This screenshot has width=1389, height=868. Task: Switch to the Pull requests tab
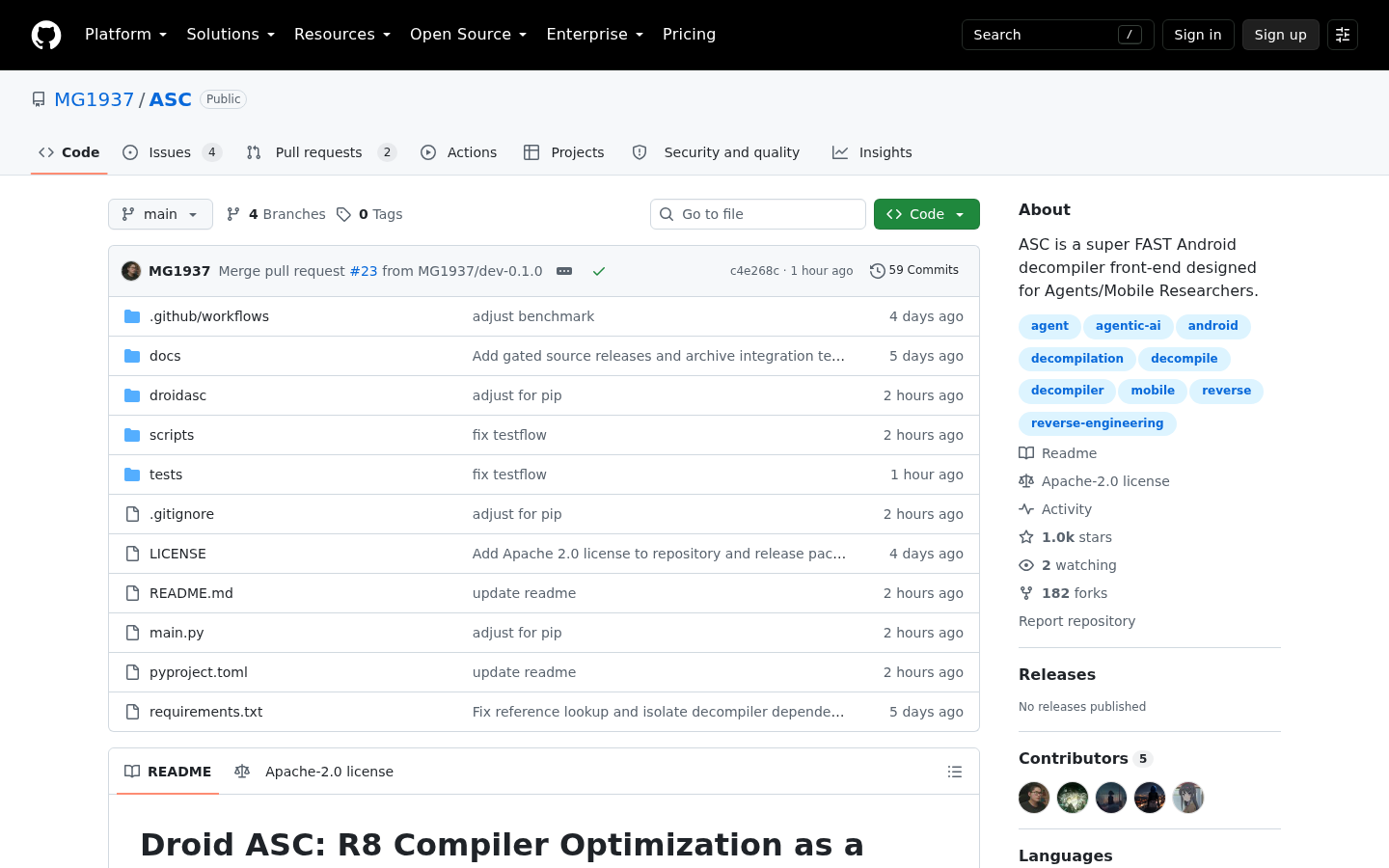pos(321,152)
